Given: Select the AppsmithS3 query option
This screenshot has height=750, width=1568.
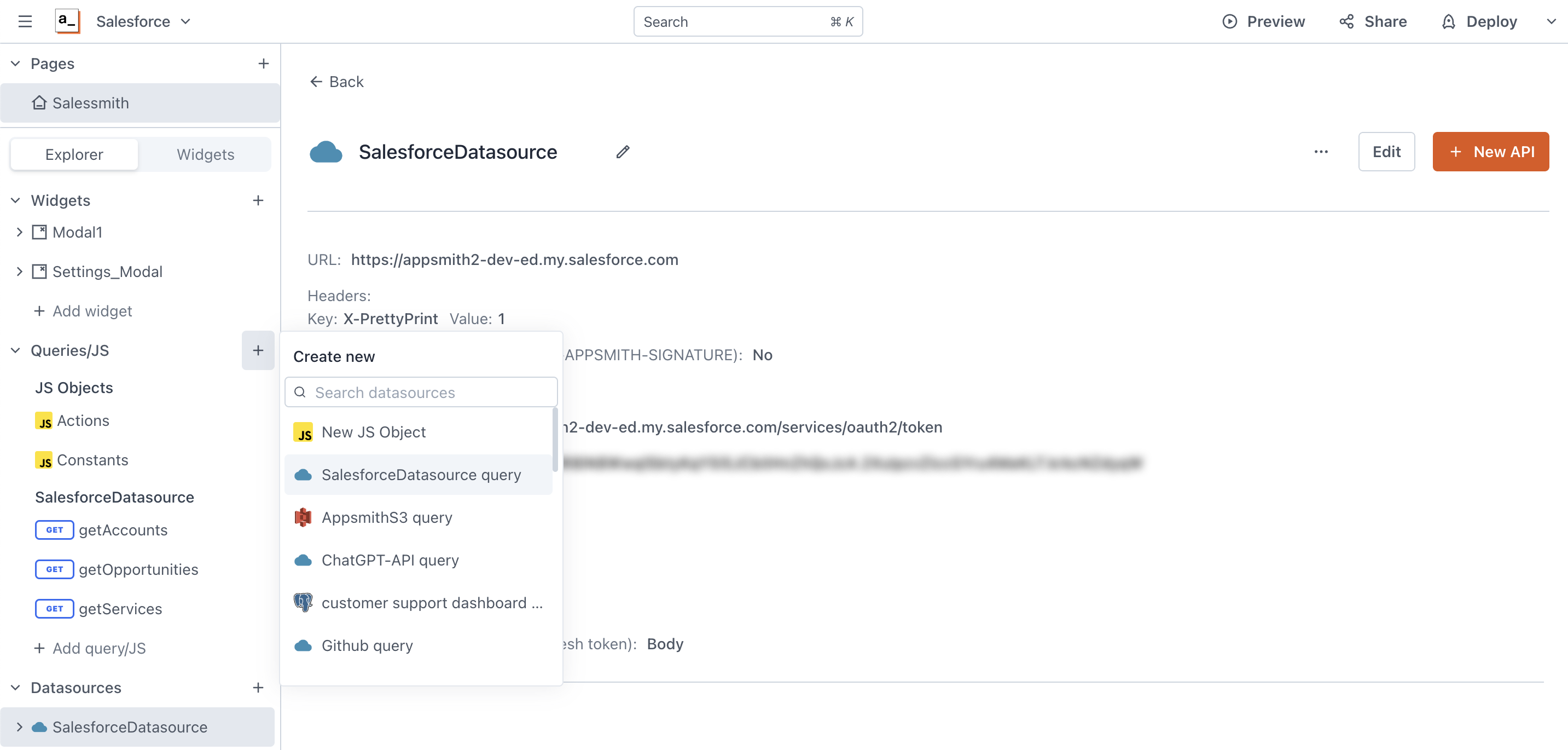Looking at the screenshot, I should [x=386, y=517].
